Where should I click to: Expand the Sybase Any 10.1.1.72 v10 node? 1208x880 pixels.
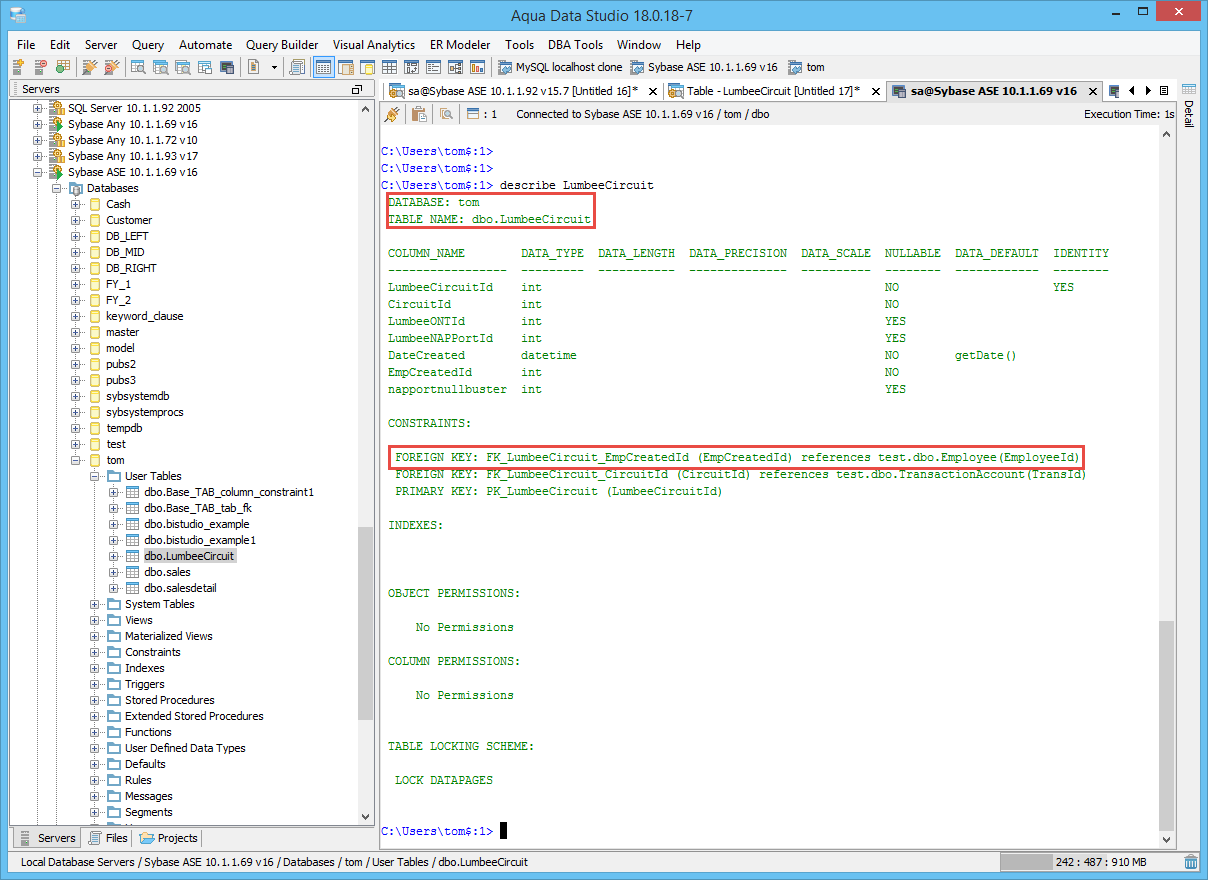click(38, 140)
